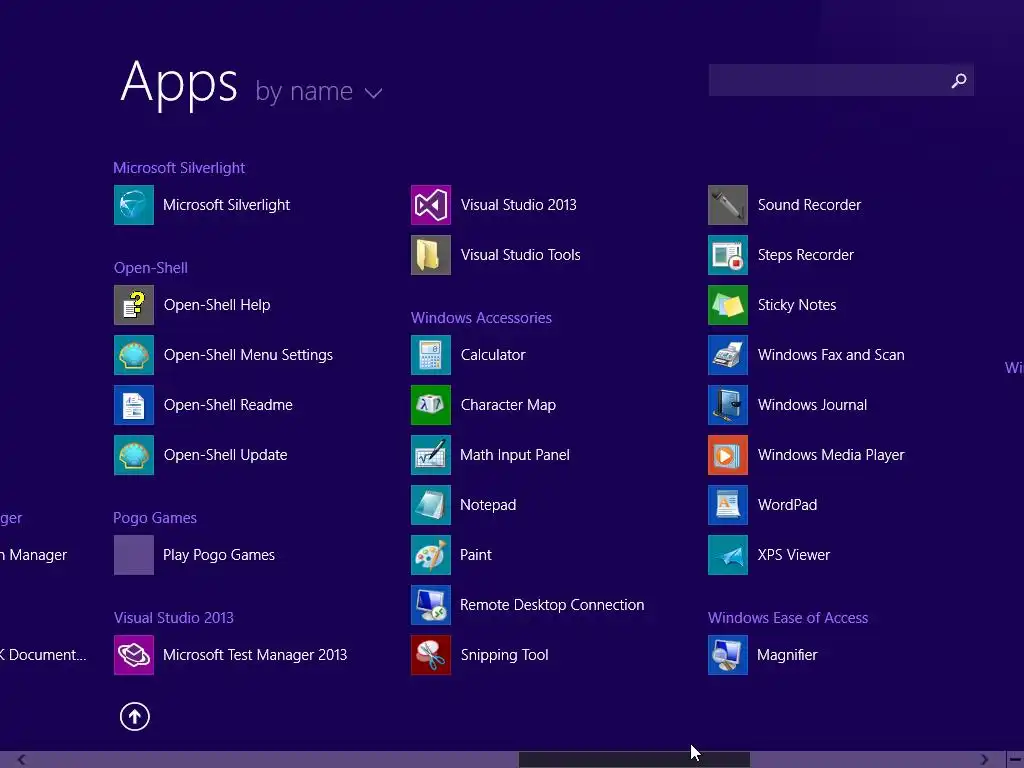1024x768 pixels.
Task: Open the Character Map icon
Action: click(431, 405)
